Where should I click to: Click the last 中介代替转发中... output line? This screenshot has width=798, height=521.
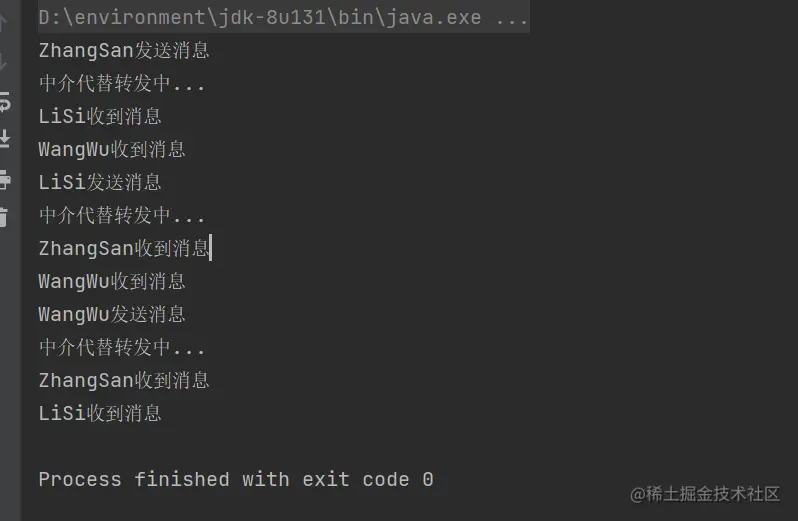(x=122, y=348)
